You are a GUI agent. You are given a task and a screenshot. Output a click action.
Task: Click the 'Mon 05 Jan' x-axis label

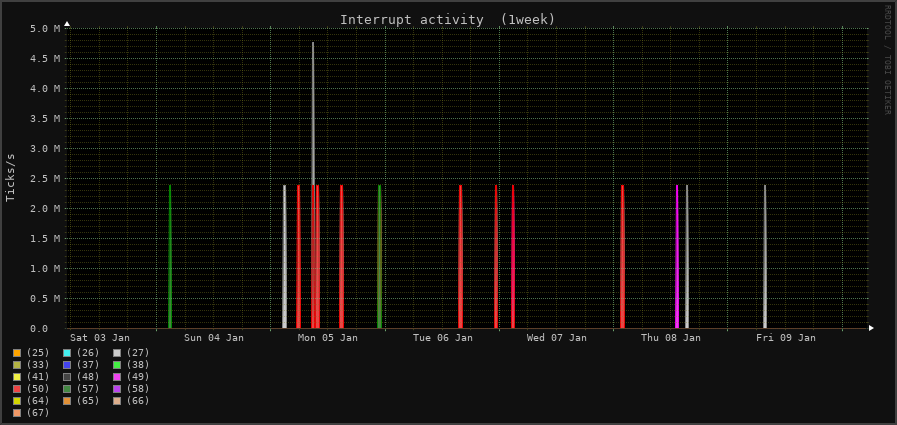(x=328, y=338)
